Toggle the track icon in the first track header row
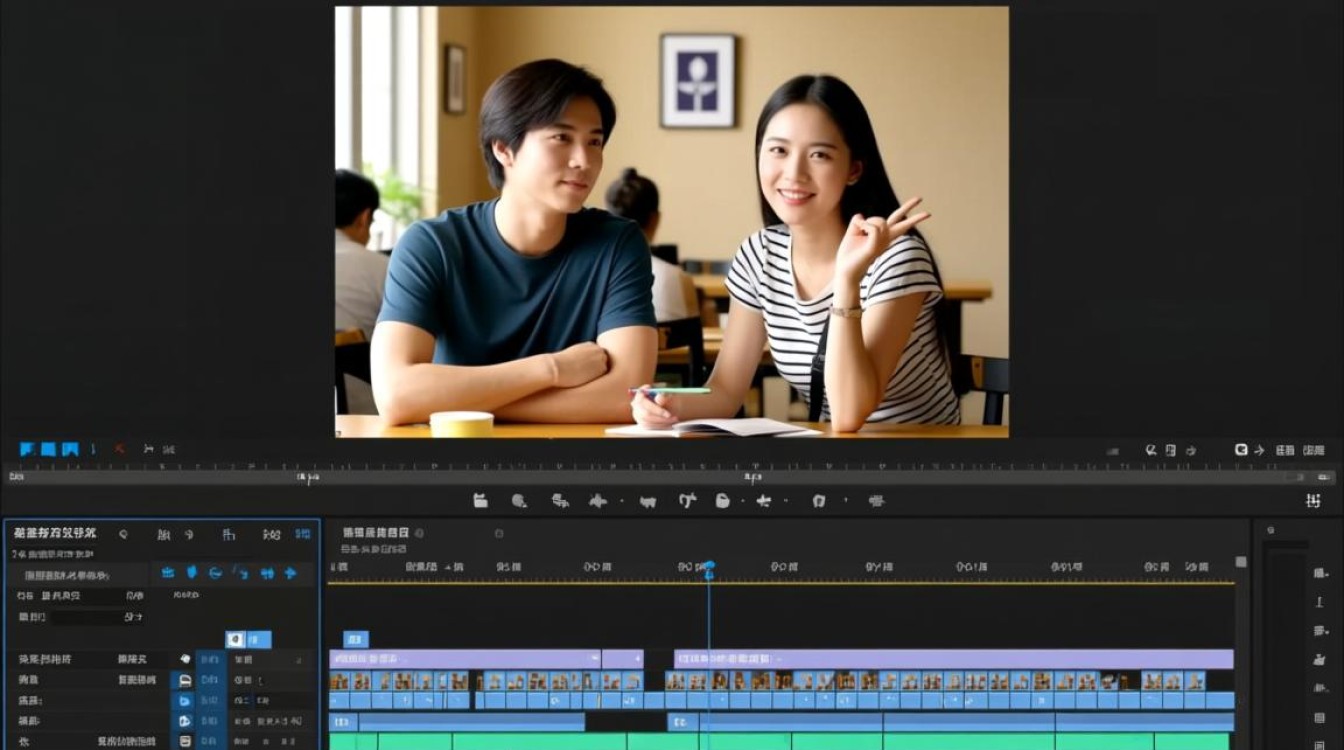1344x750 pixels. click(185, 659)
